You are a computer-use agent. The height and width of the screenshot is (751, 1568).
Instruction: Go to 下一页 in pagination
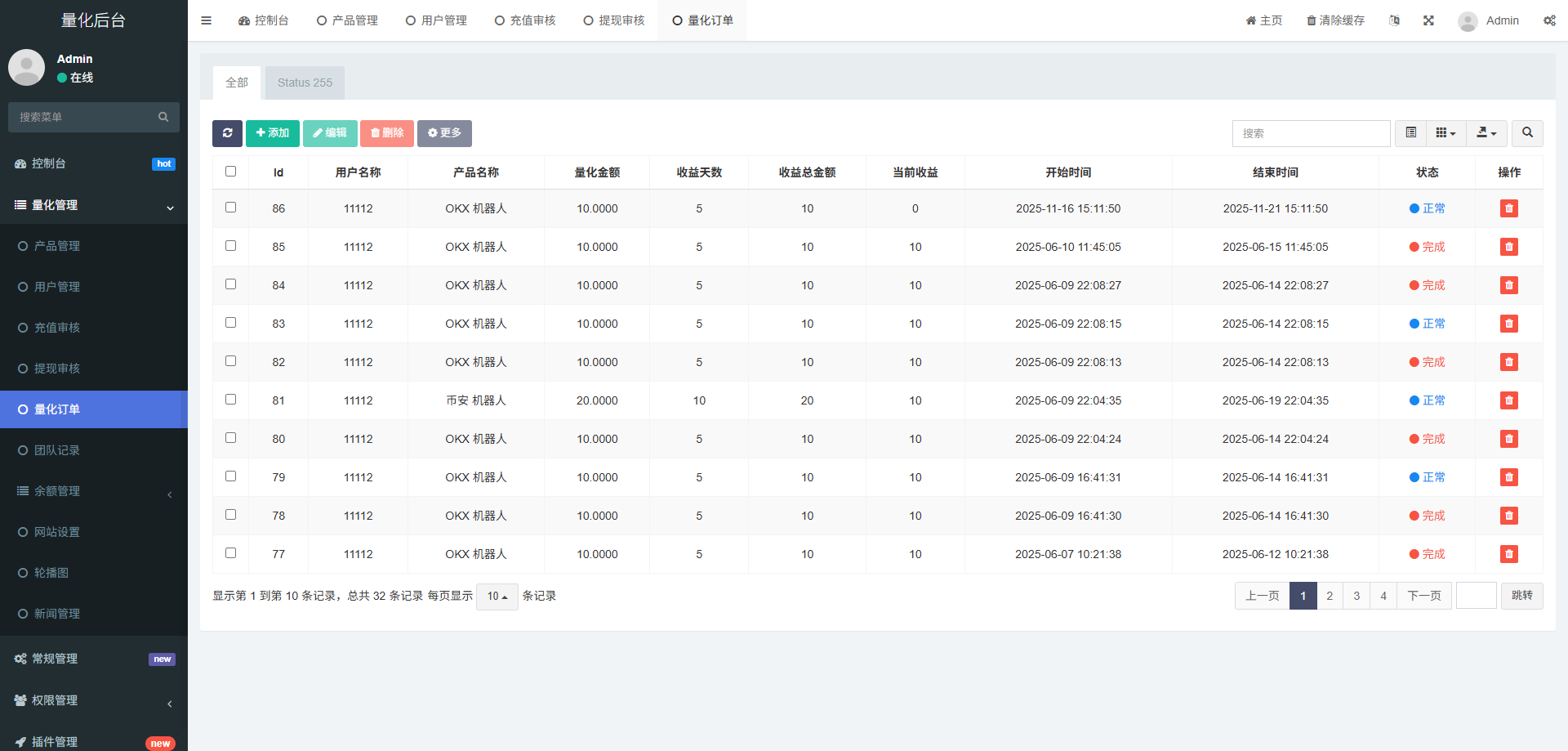point(1423,596)
